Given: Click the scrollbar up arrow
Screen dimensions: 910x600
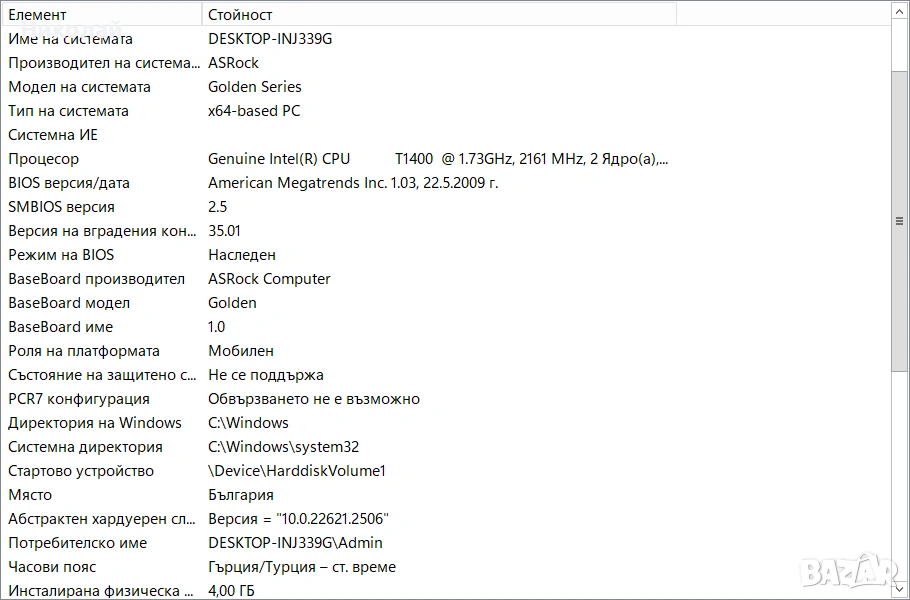Looking at the screenshot, I should (899, 11).
